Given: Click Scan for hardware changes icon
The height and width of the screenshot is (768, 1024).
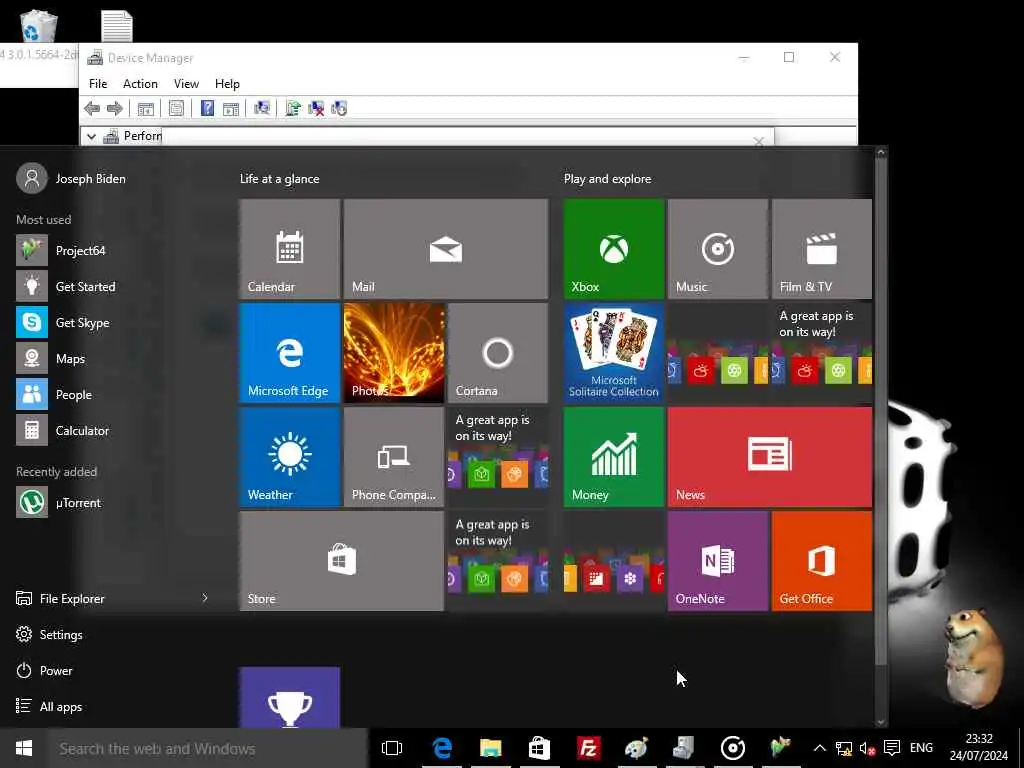Looking at the screenshot, I should coord(262,108).
